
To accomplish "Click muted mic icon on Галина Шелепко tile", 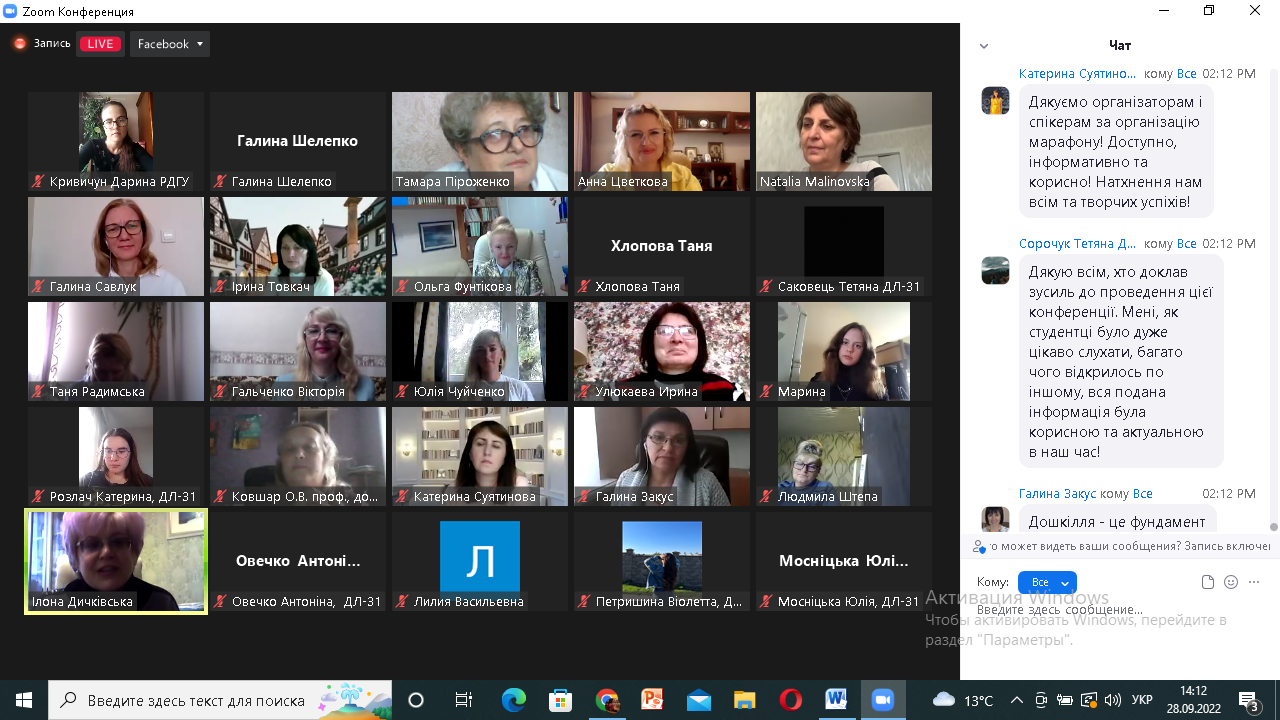I will click(219, 182).
